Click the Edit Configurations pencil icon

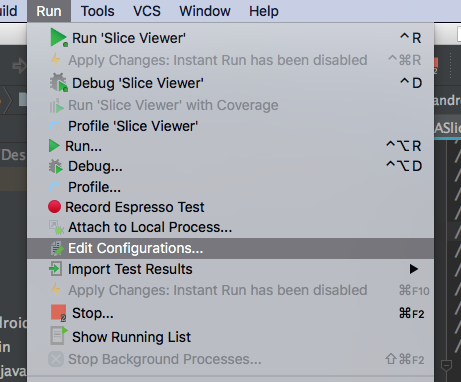tap(57, 248)
